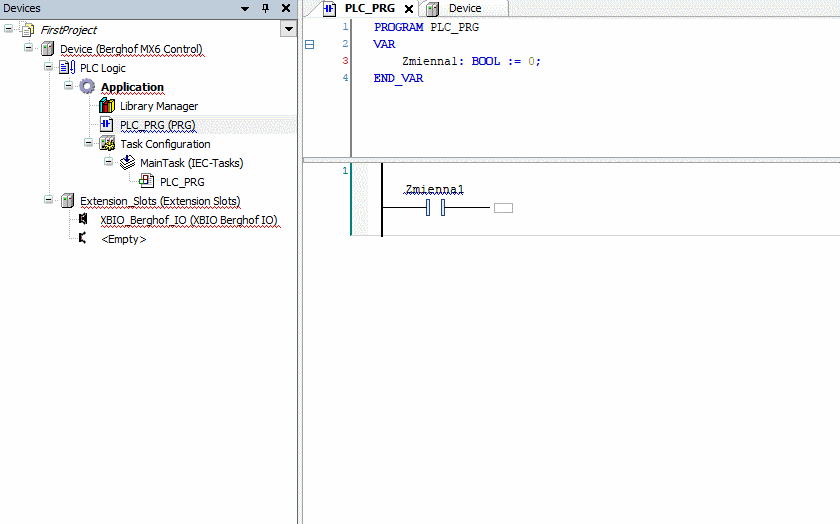Viewport: 840px width, 524px height.
Task: Select Device (Berghof MX6 Control) tree item
Action: pos(131,49)
